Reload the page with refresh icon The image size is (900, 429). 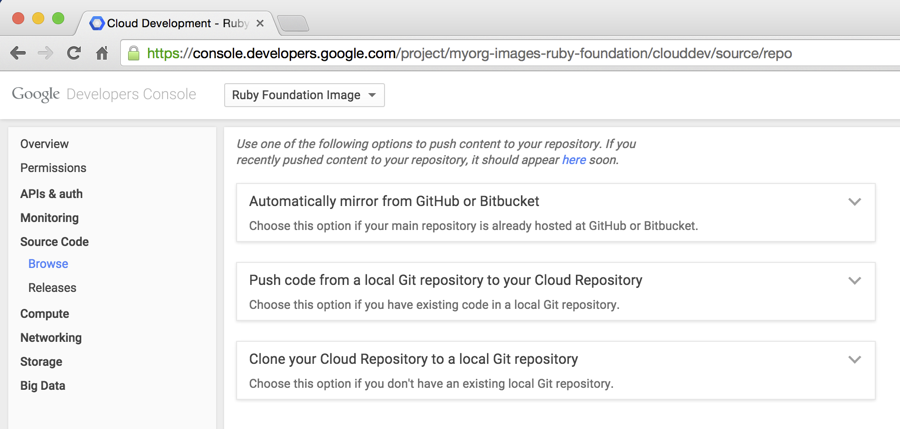[x=73, y=53]
